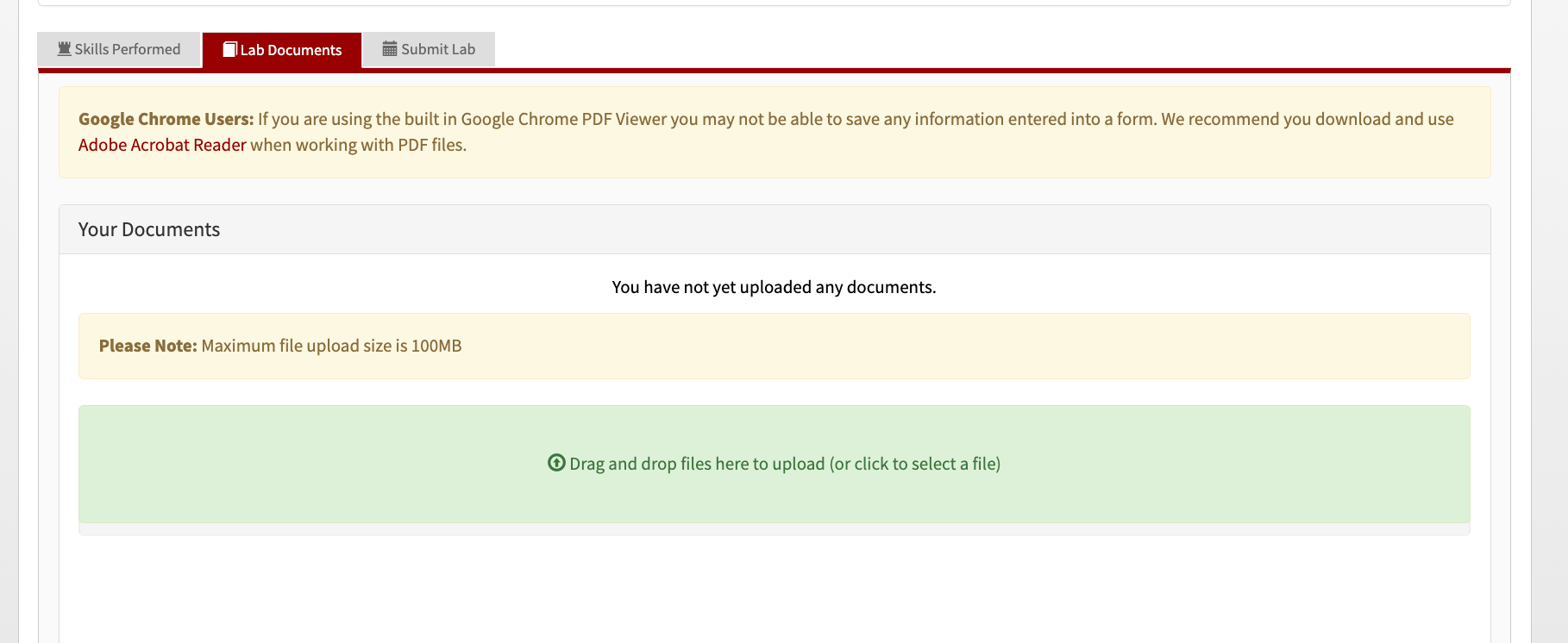Click the upload progress bar below drop zone

coord(774,529)
